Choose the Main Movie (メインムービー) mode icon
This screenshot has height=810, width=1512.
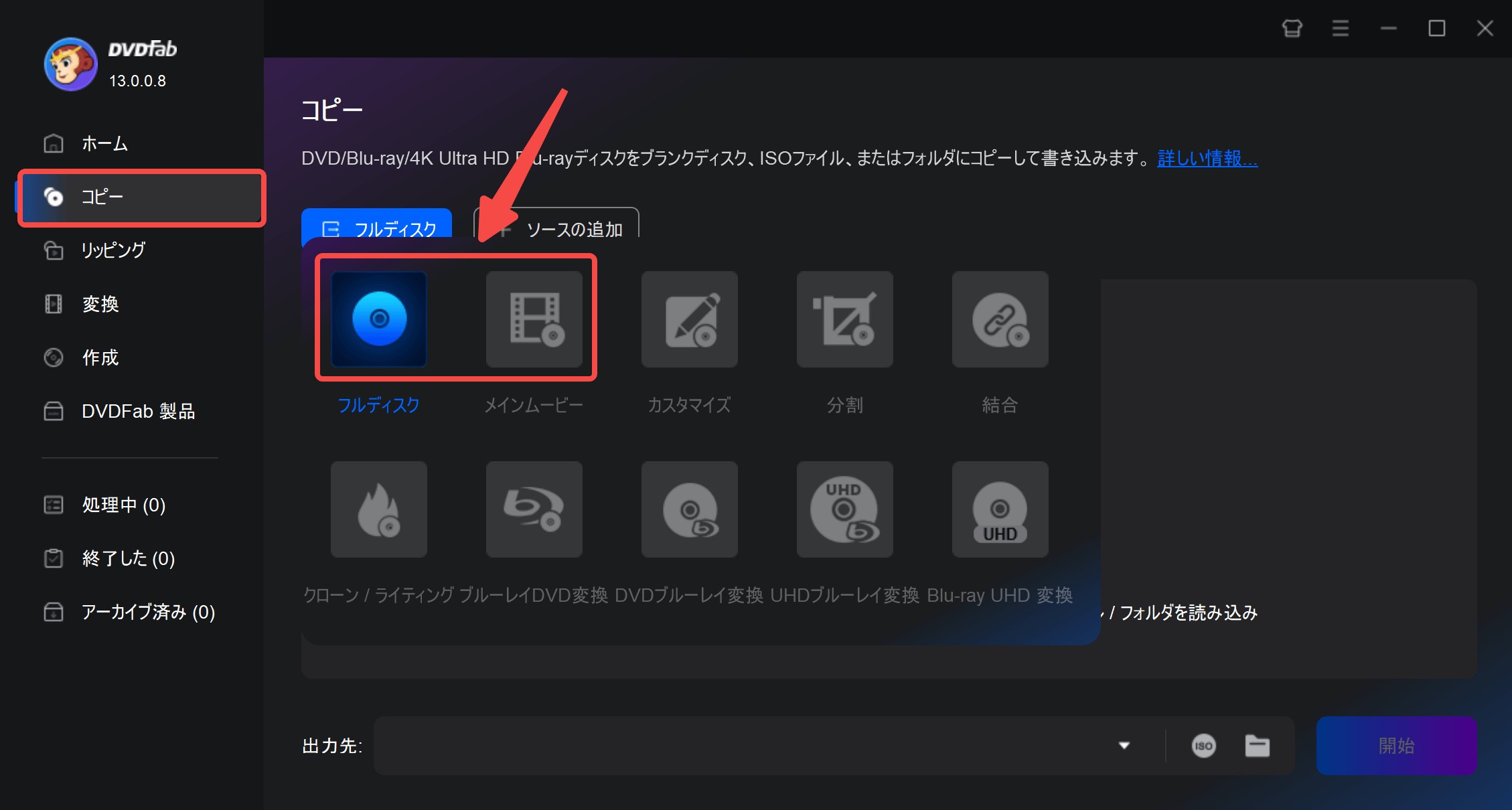[534, 319]
